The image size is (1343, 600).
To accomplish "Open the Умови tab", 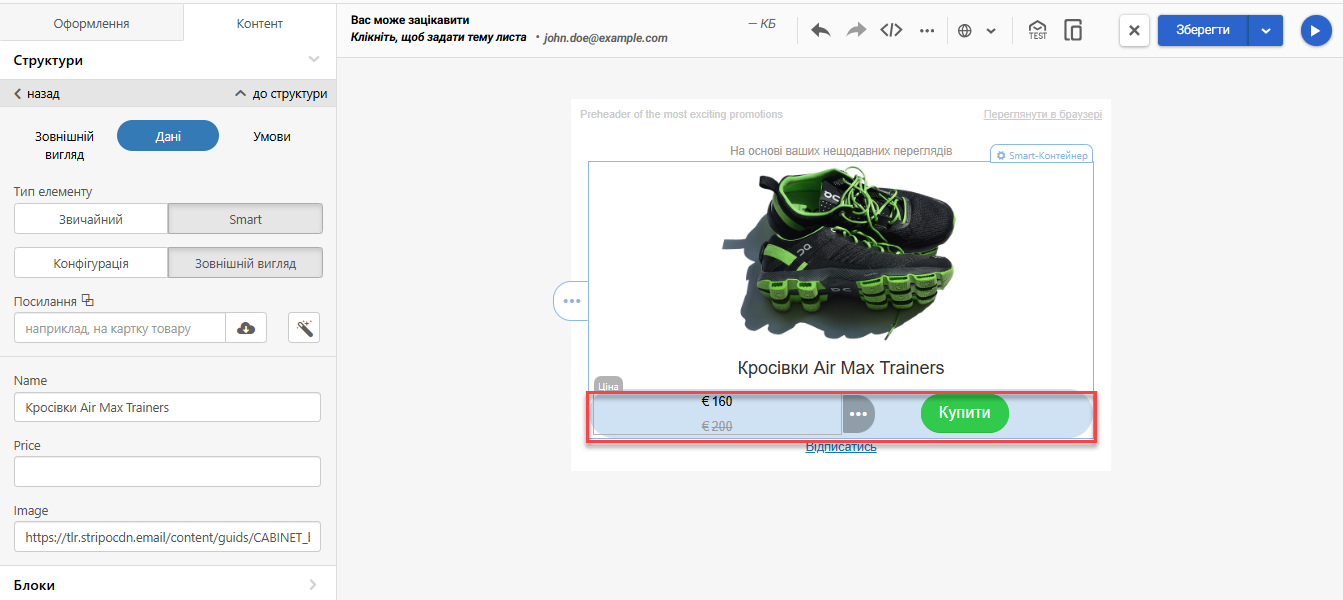I will (272, 136).
